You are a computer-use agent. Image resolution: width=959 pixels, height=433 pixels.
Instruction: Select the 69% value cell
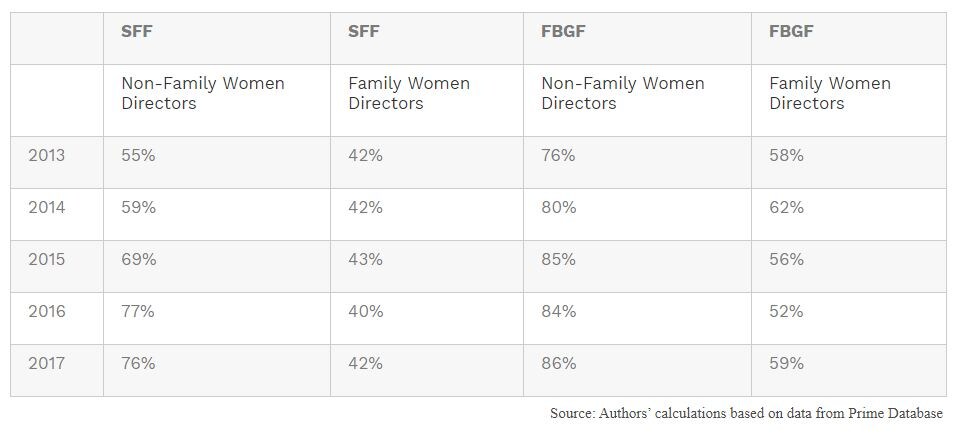[138, 260]
